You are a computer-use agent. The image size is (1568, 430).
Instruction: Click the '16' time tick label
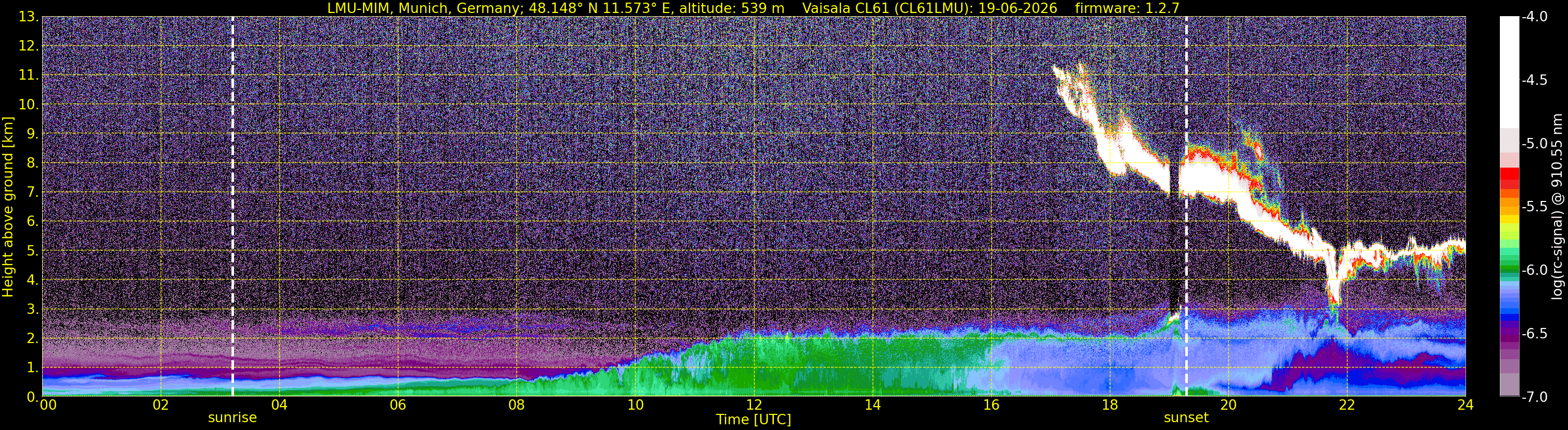pos(992,404)
